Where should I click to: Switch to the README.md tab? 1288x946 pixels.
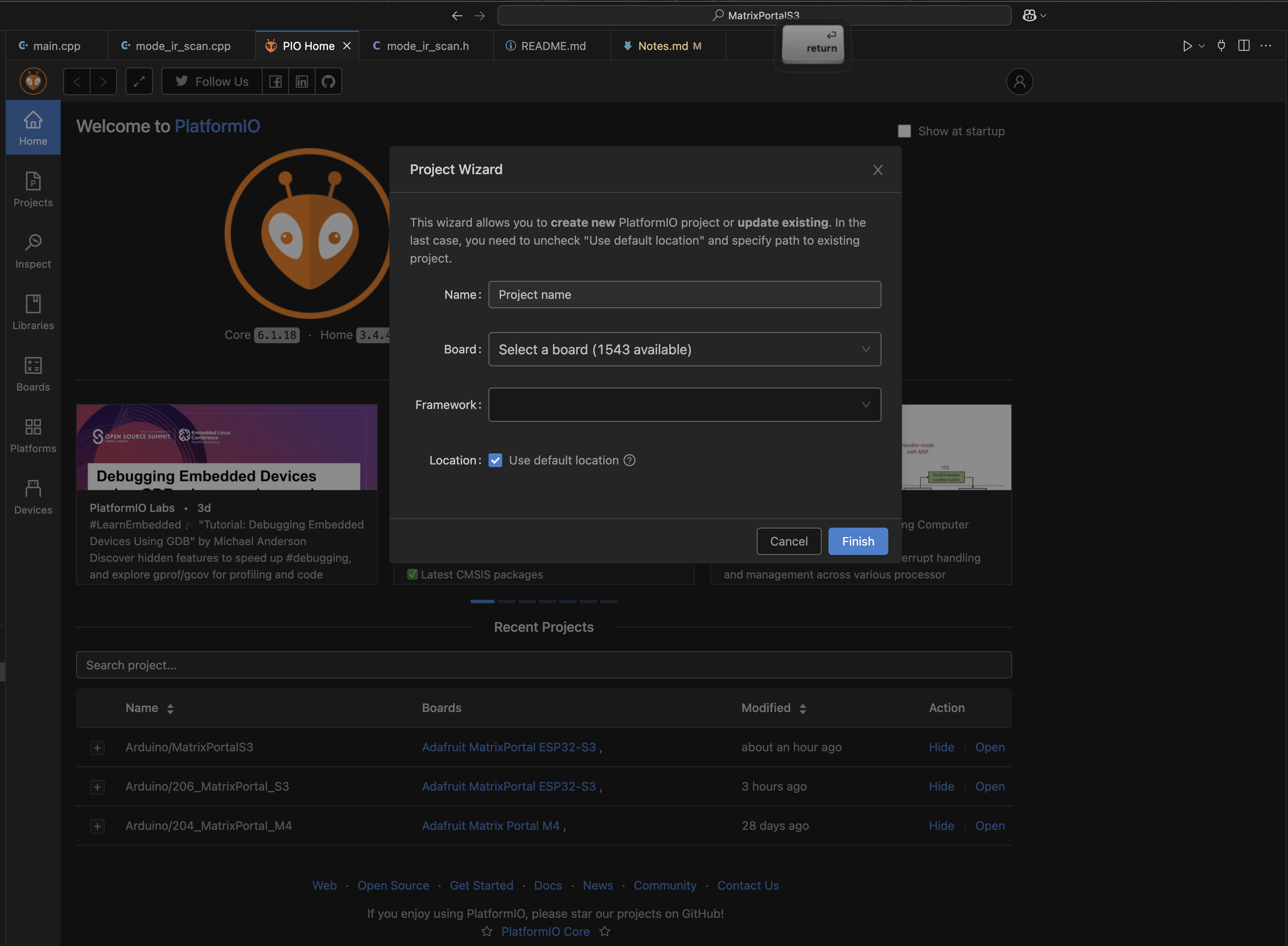click(x=553, y=46)
